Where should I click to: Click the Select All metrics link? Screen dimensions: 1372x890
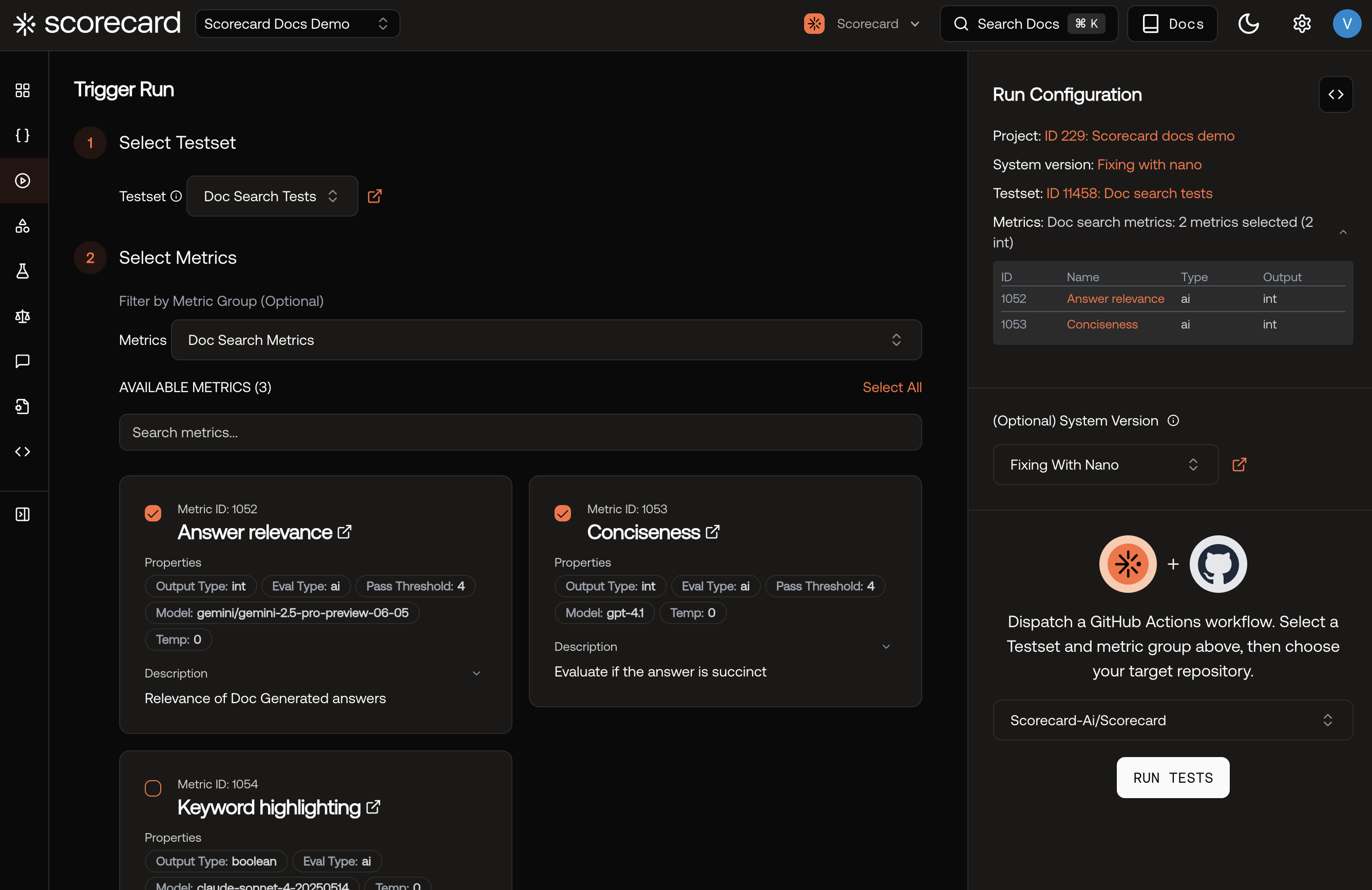[891, 387]
